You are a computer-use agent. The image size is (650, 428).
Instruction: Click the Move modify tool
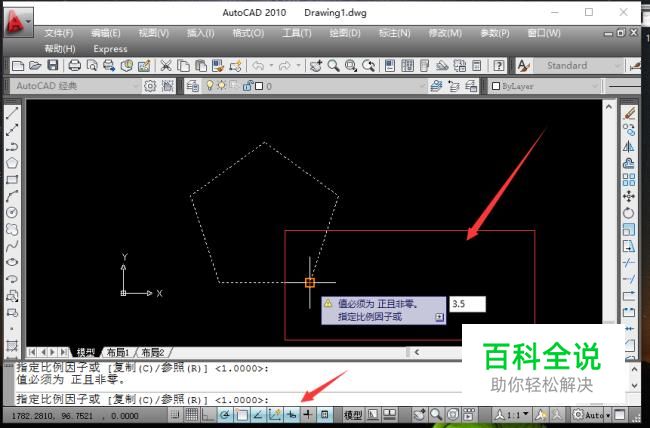click(629, 196)
